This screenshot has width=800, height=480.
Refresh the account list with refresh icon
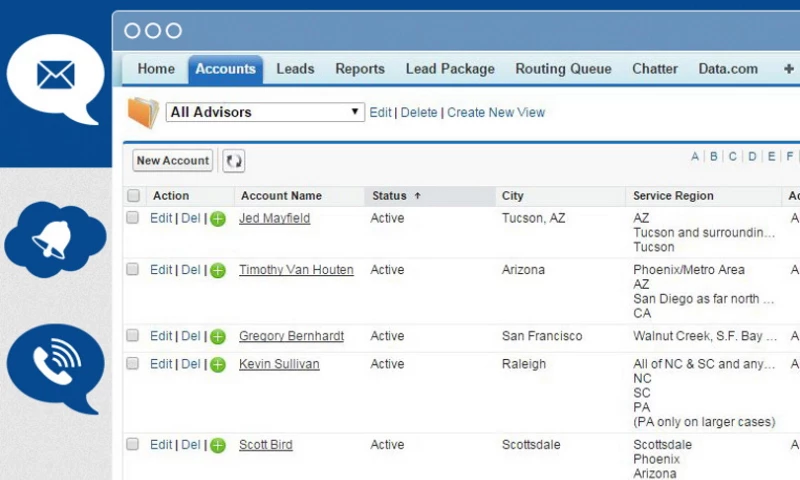(x=234, y=161)
